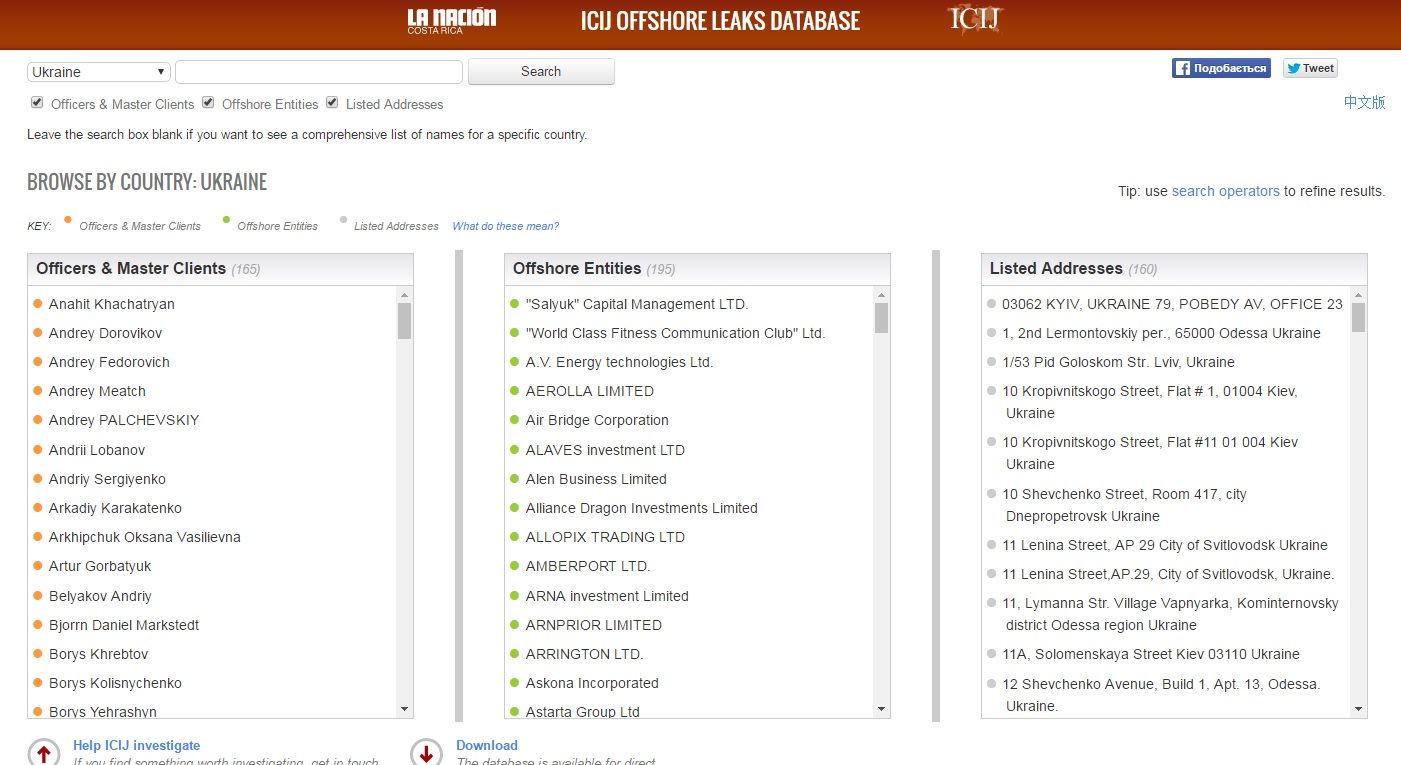This screenshot has width=1401, height=765.
Task: Open address 10 Kropivnitskogo Street, Flat # 1
Action: [x=1150, y=402]
